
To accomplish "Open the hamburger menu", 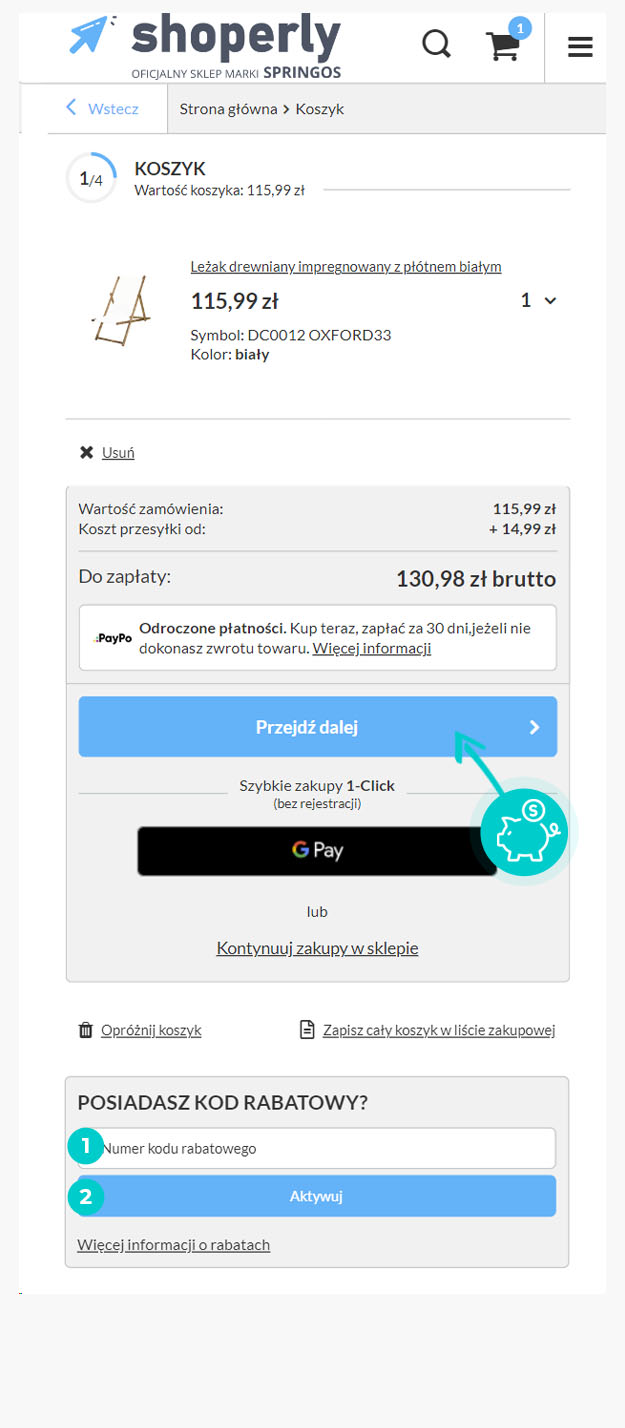I will 580,46.
